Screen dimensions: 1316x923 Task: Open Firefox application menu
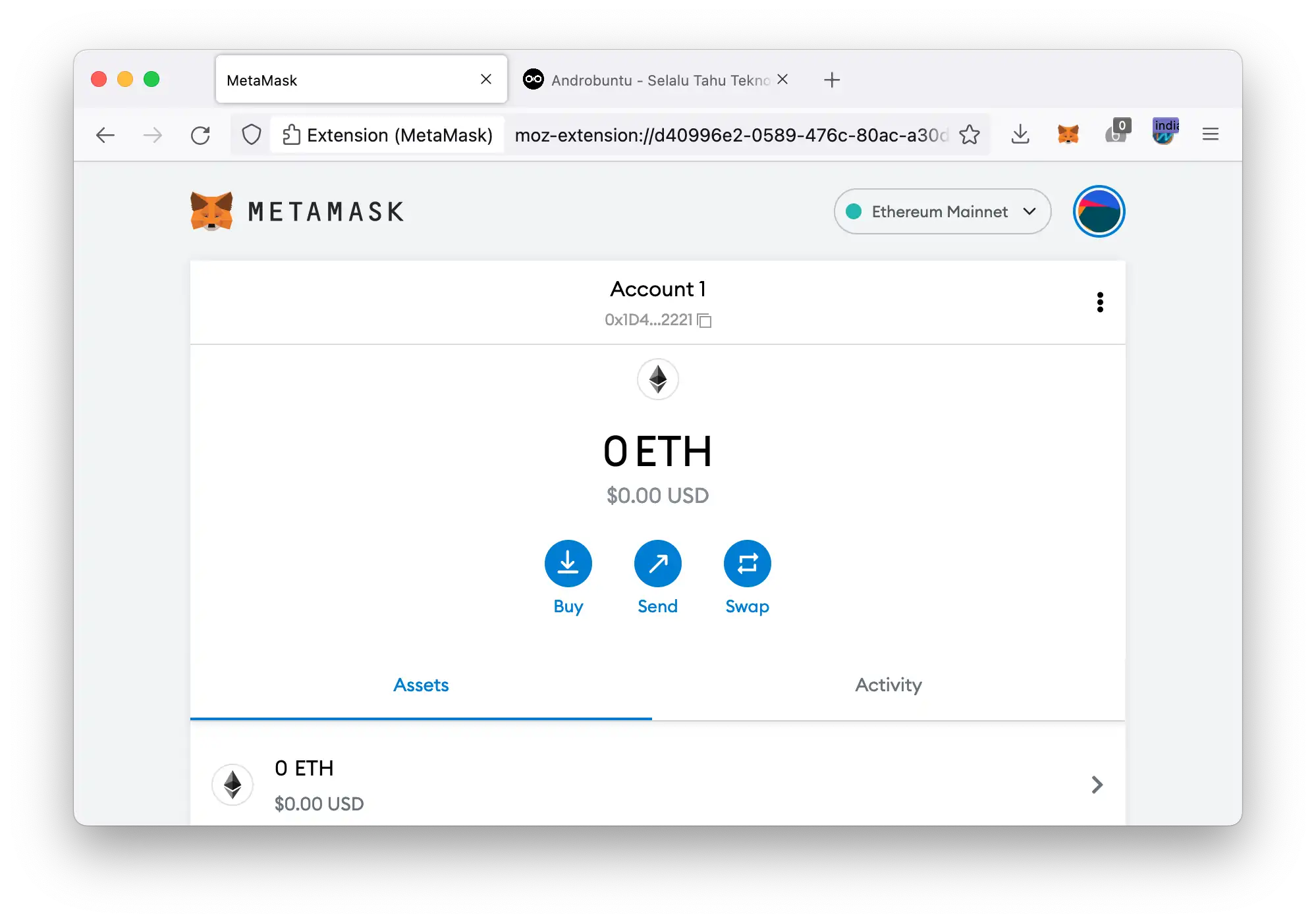1210,134
